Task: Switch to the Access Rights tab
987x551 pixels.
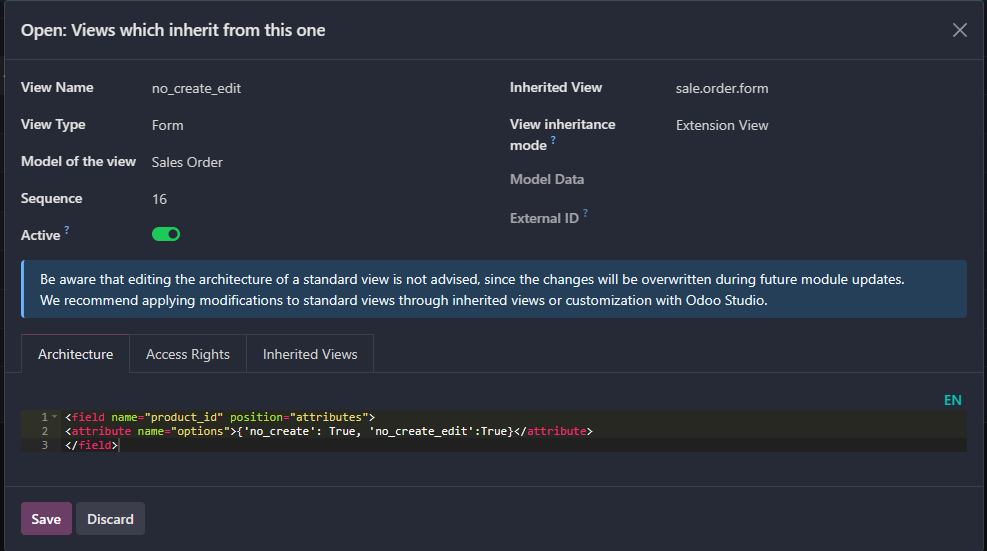Action: pyautogui.click(x=188, y=354)
